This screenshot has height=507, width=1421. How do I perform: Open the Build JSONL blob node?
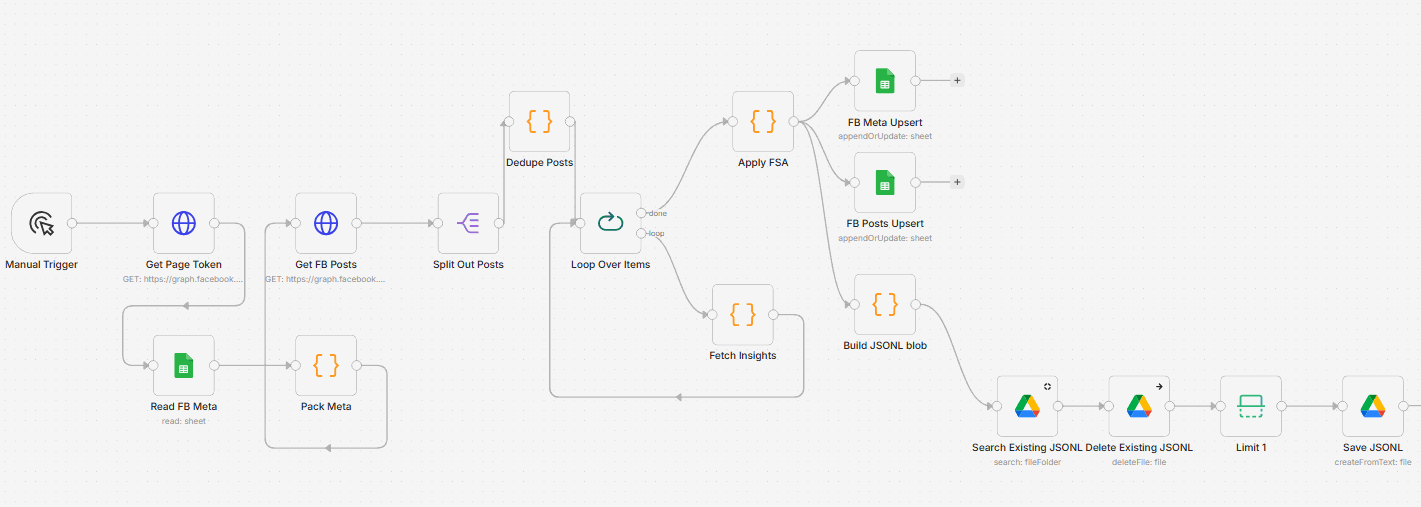coord(884,304)
